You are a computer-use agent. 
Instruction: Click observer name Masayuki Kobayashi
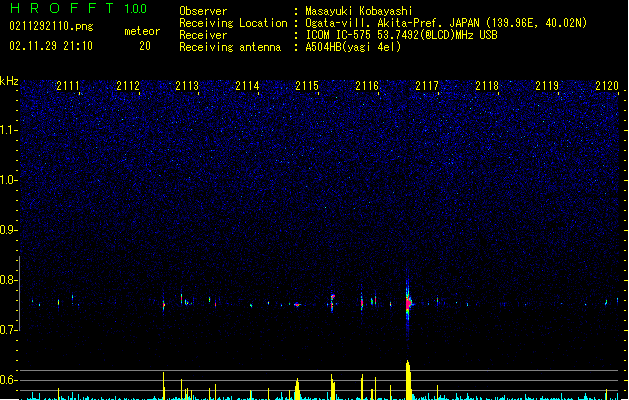pyautogui.click(x=359, y=11)
